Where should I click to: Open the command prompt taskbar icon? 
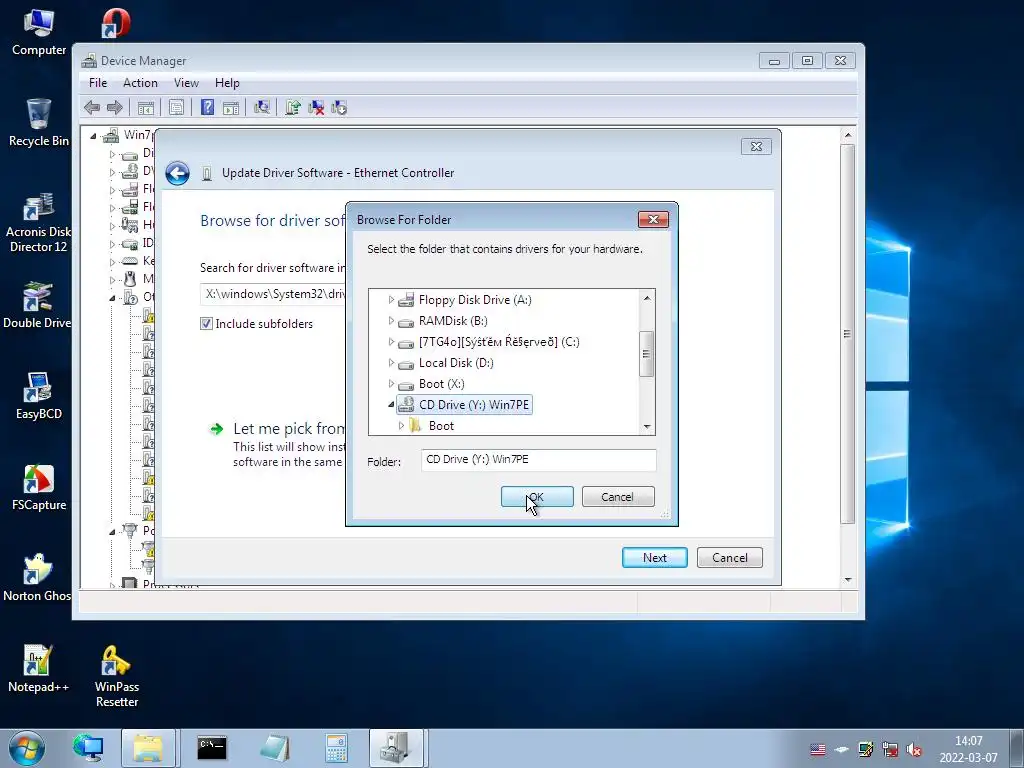coord(212,748)
